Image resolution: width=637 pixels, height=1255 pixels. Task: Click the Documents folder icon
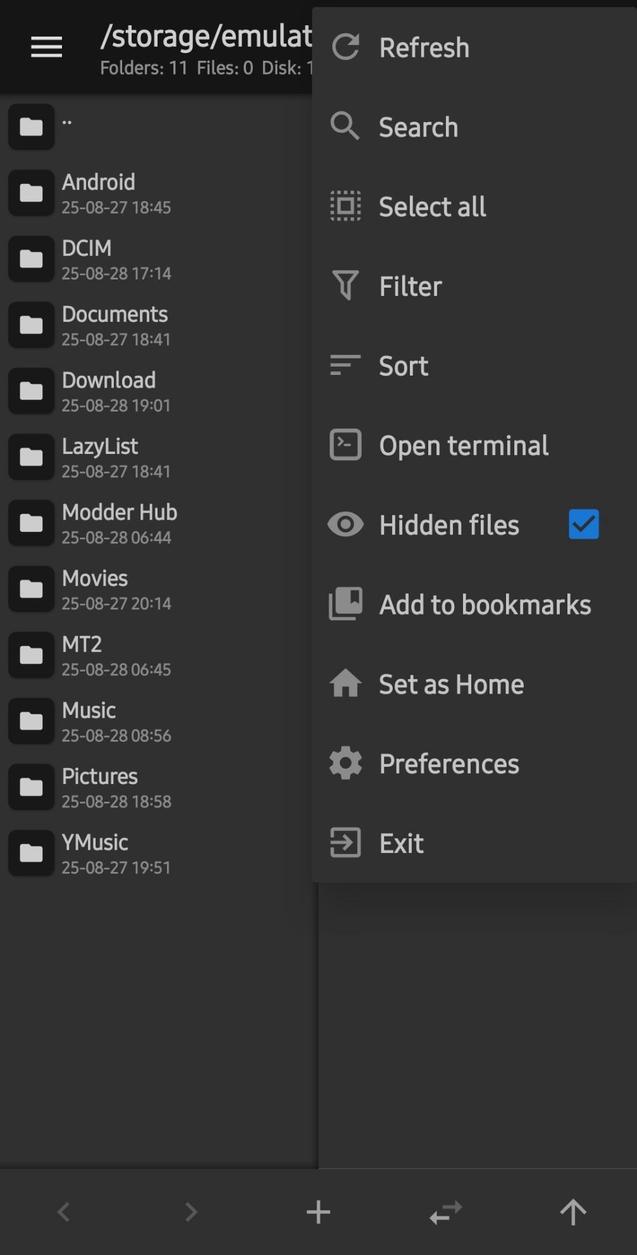click(31, 325)
